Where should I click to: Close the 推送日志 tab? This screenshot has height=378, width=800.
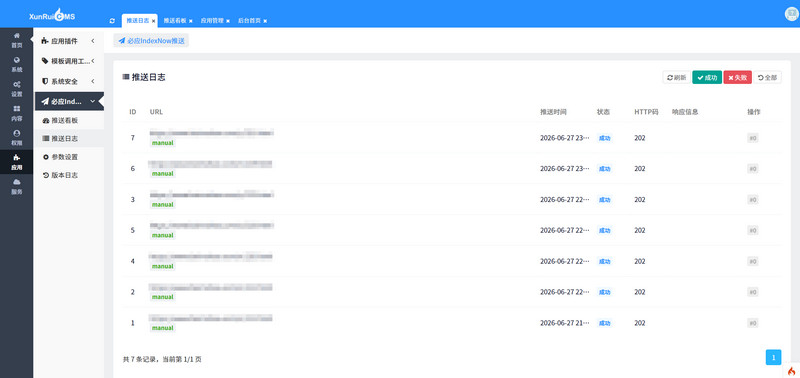(154, 21)
